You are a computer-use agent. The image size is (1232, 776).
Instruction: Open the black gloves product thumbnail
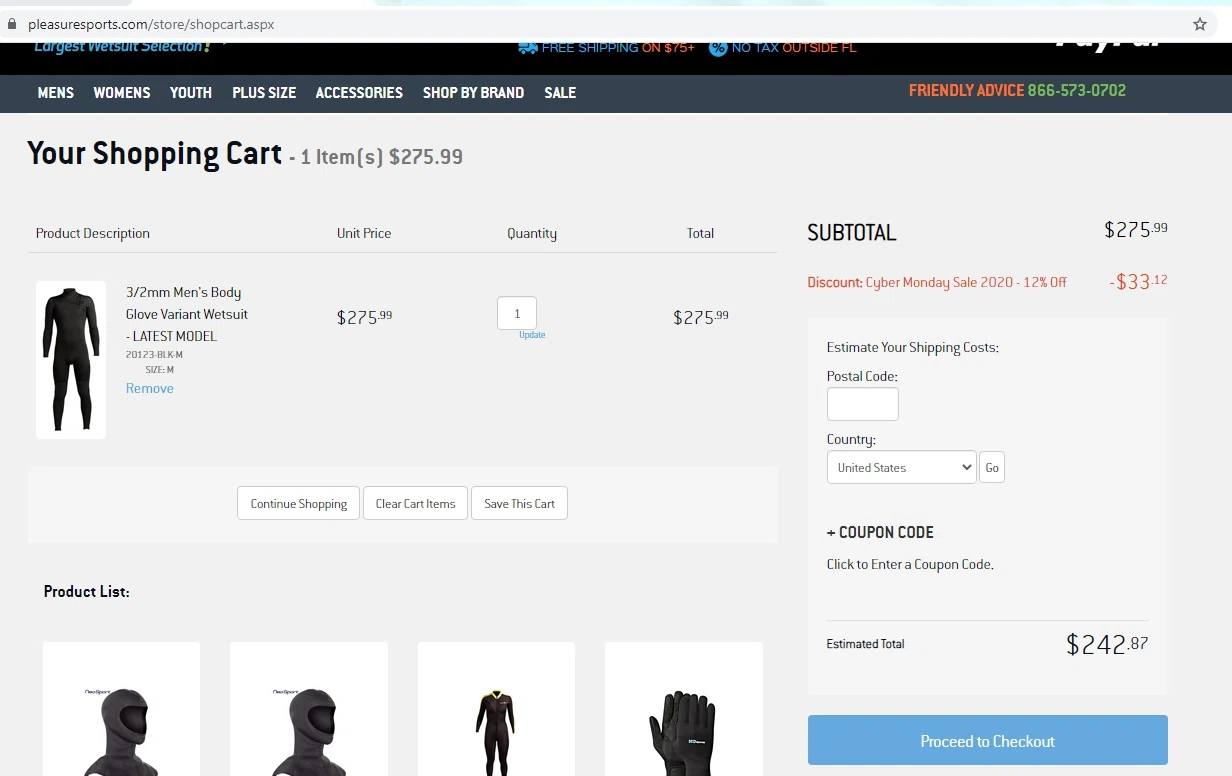(x=684, y=709)
